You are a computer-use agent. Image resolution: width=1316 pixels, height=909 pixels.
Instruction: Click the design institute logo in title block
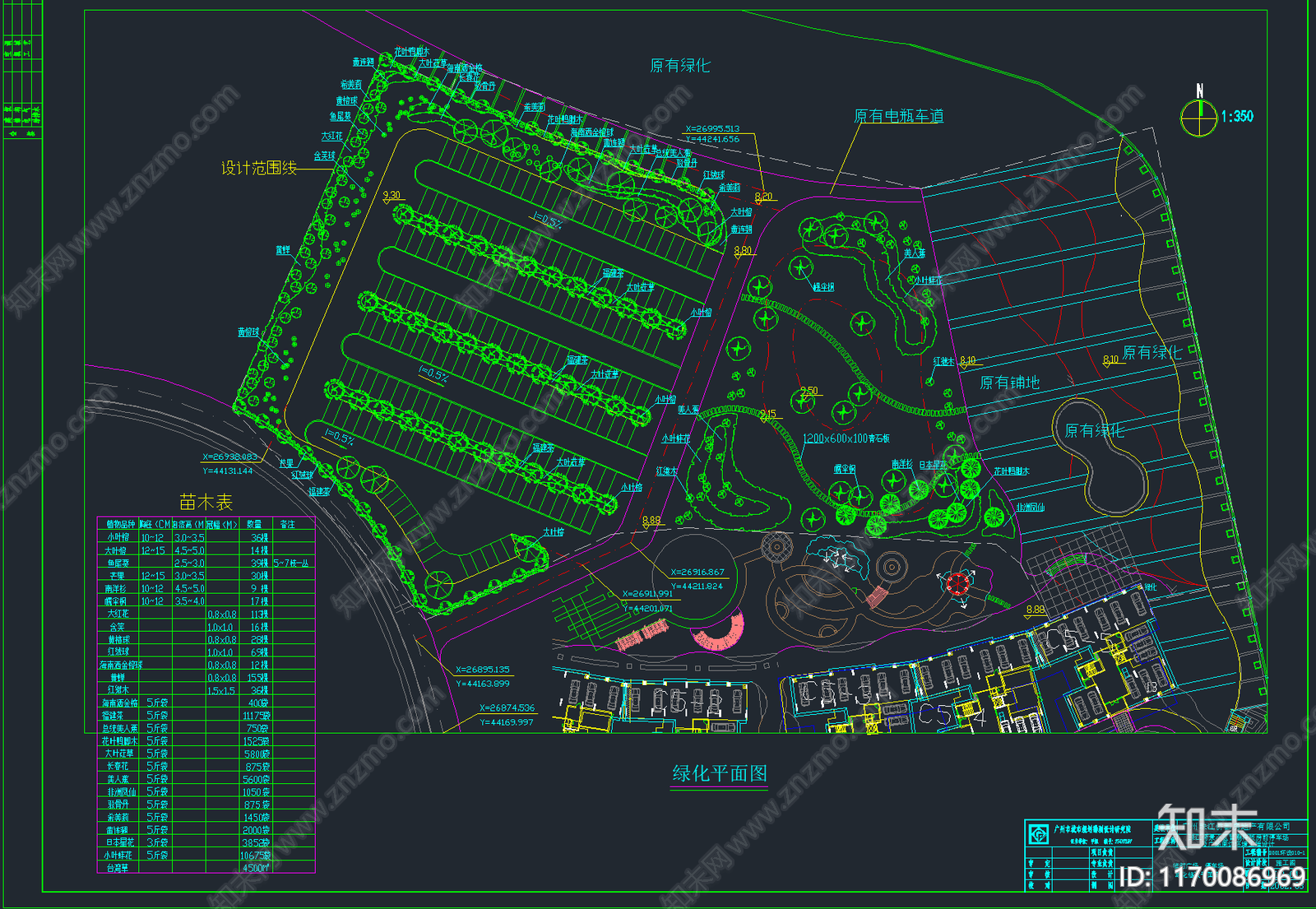(x=1038, y=834)
